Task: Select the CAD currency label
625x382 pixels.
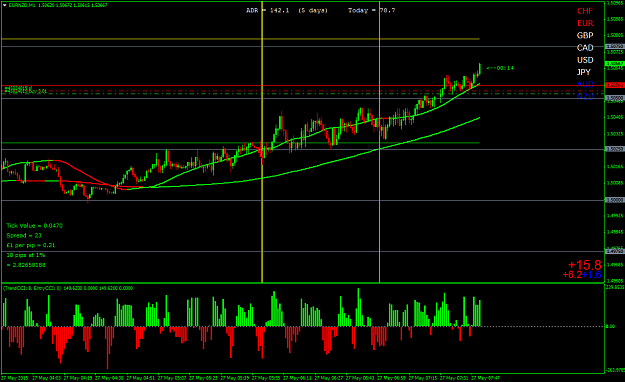Action: (x=585, y=48)
